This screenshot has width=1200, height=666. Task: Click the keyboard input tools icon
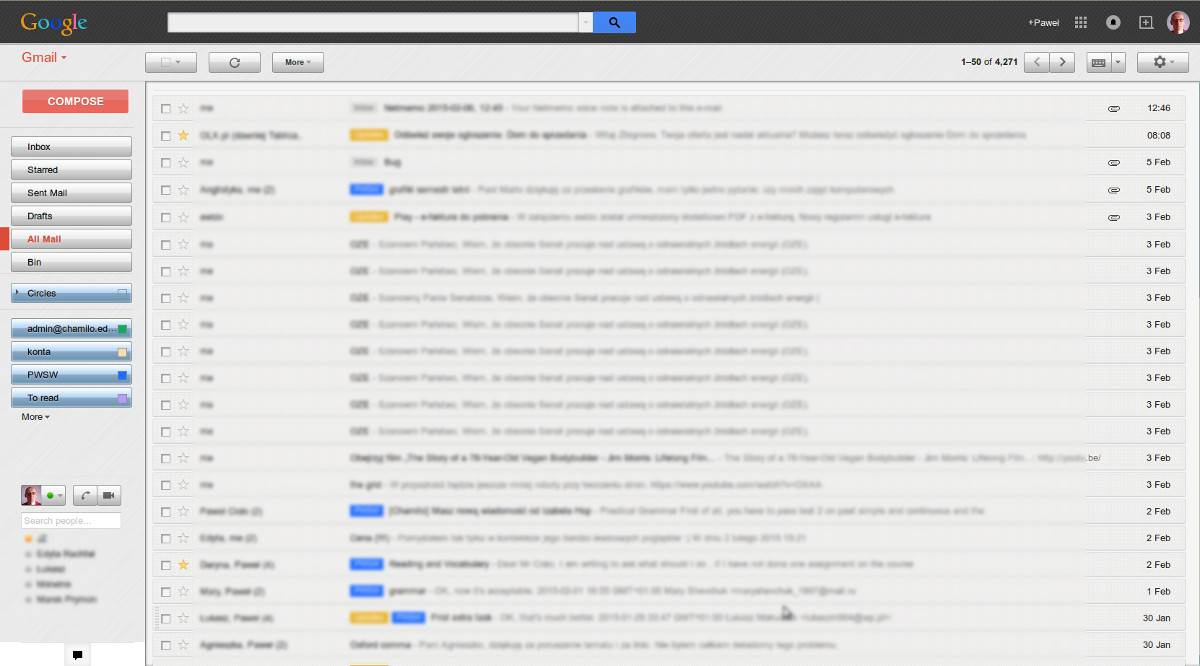click(1099, 62)
